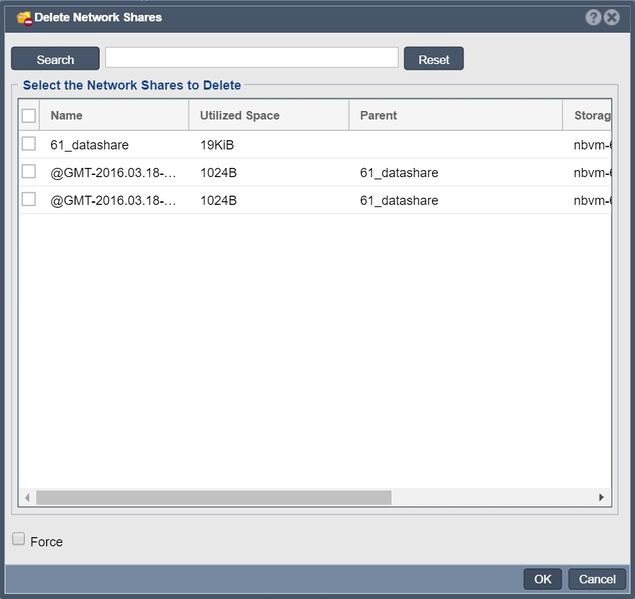
Task: Click the horizontal scrollbar thumb
Action: (x=214, y=497)
